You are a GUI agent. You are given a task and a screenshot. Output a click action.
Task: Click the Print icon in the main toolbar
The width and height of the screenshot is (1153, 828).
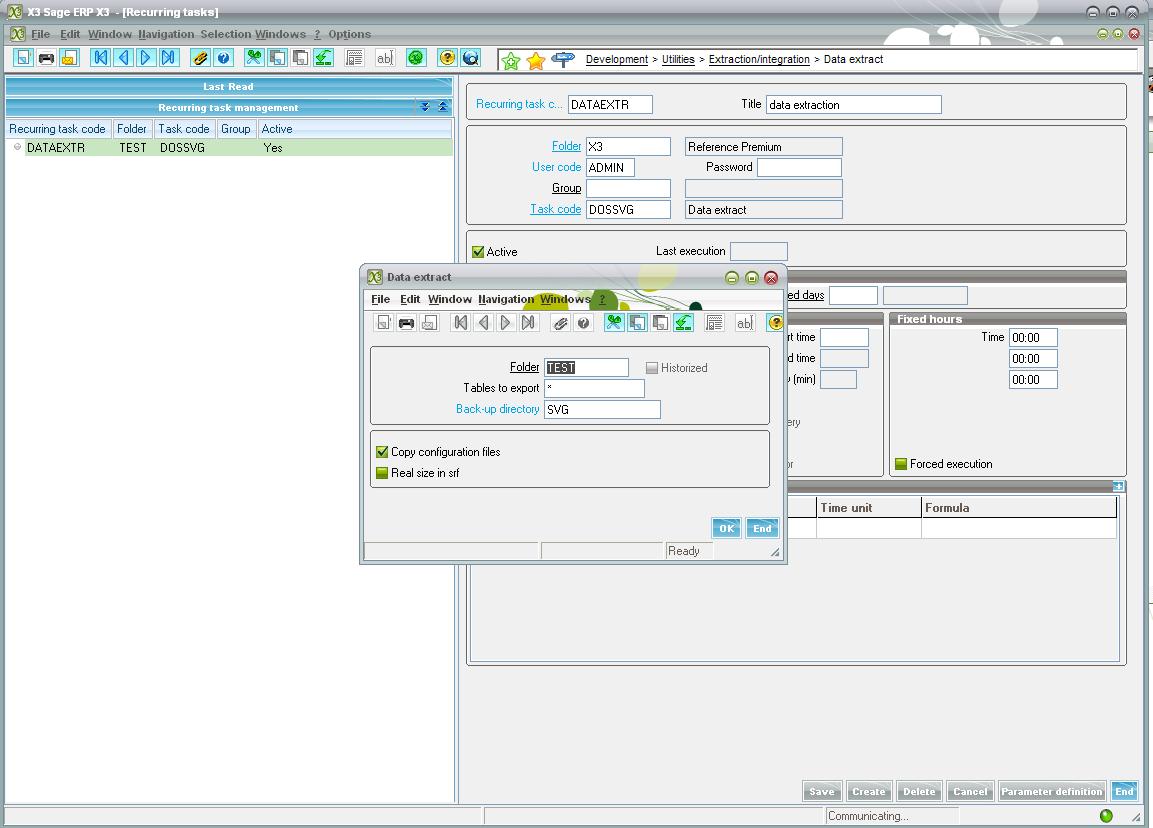pyautogui.click(x=46, y=57)
